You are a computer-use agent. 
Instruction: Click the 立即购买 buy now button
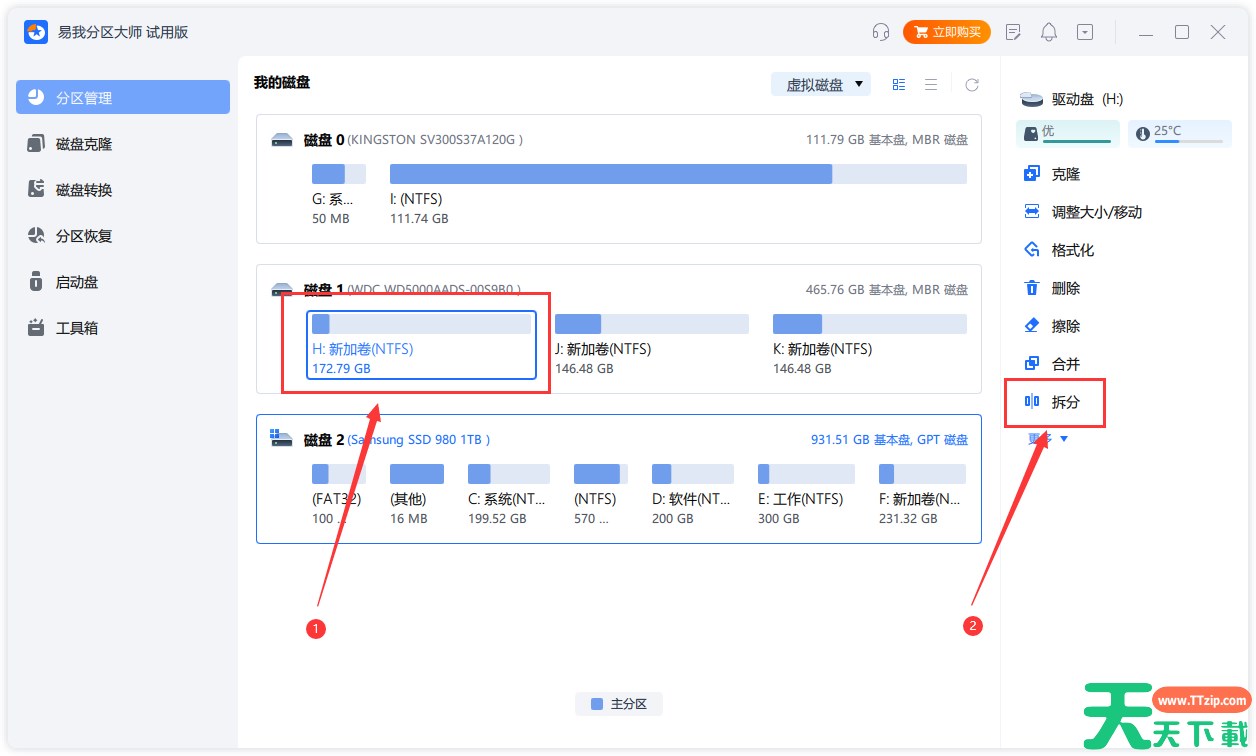[x=946, y=32]
